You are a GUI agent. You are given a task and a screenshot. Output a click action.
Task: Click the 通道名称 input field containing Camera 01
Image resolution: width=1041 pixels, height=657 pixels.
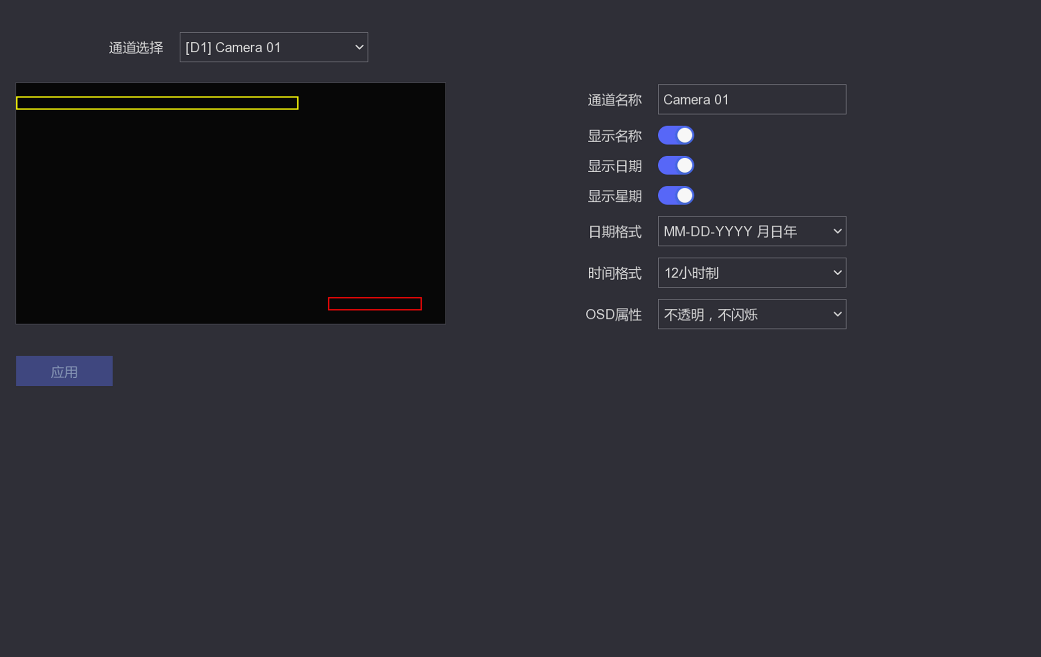click(751, 100)
